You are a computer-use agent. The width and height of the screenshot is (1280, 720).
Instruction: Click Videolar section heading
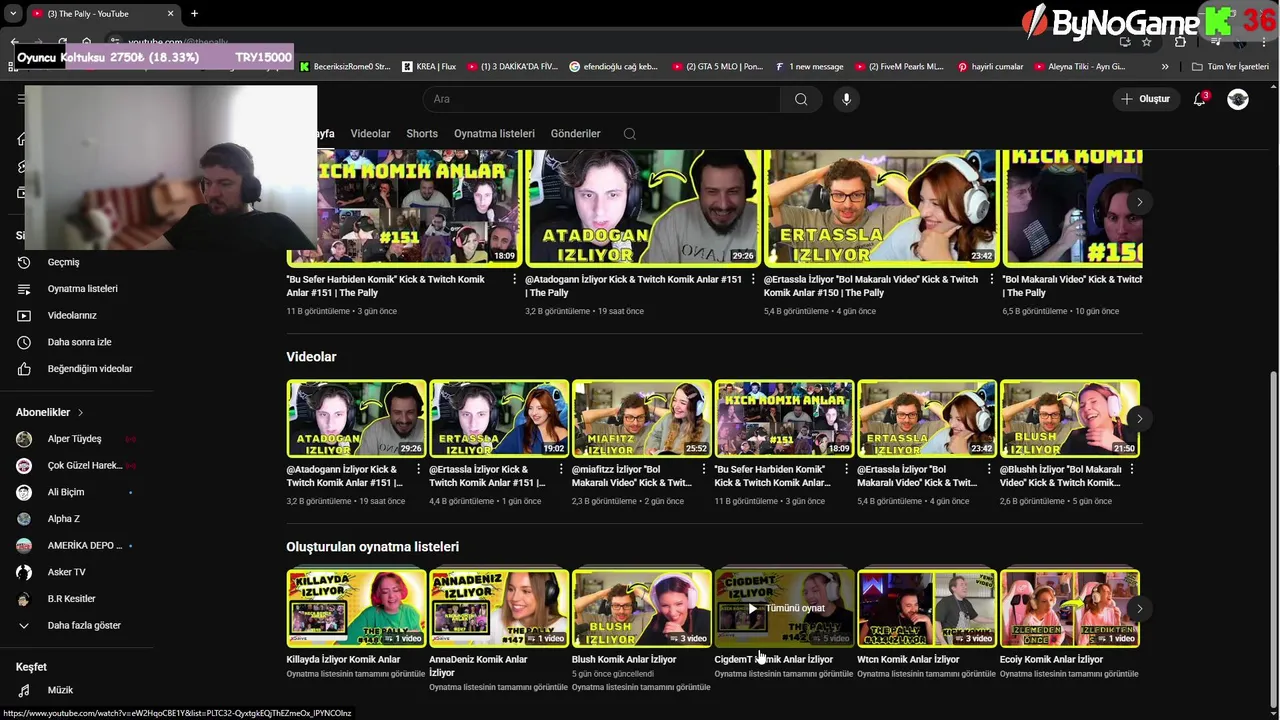click(311, 357)
